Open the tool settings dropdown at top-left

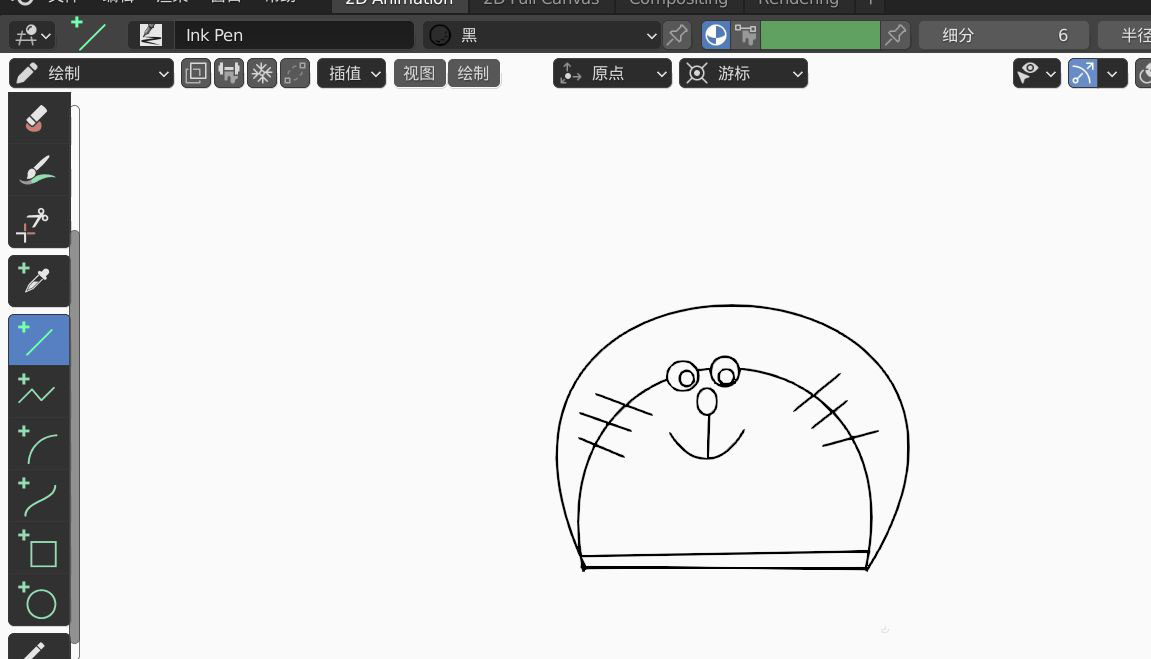[x=34, y=35]
